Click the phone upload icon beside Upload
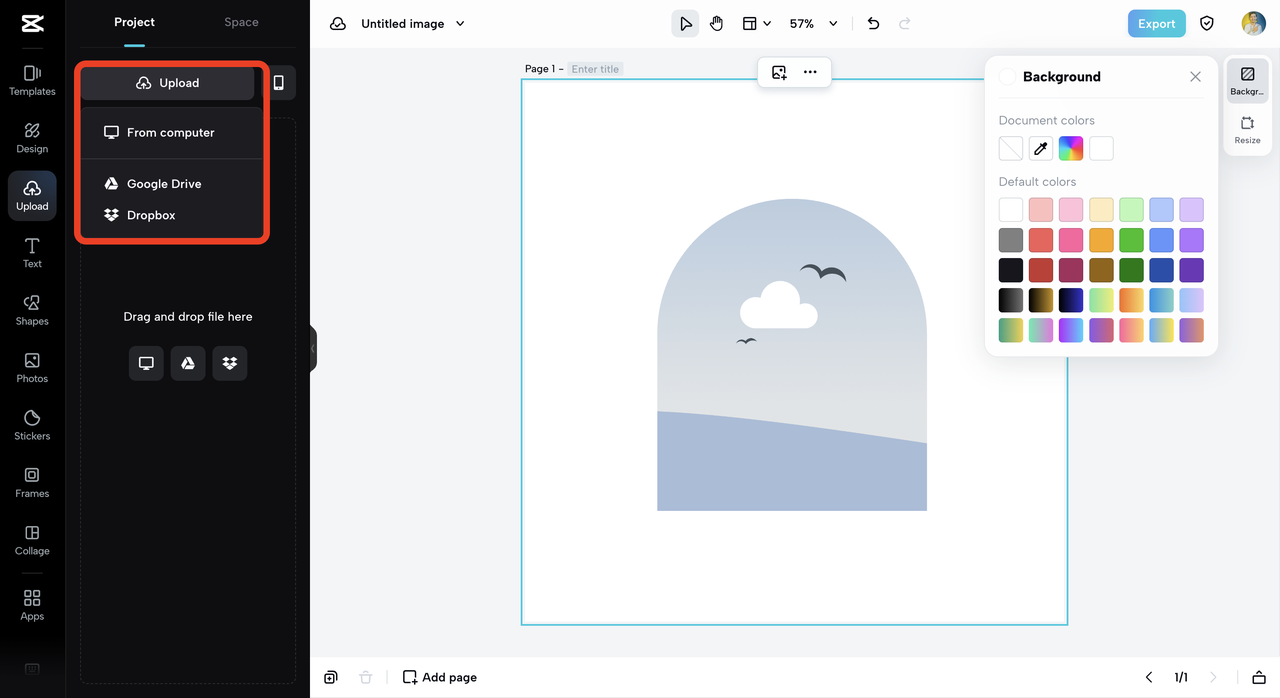The image size is (1280, 698). tap(279, 83)
